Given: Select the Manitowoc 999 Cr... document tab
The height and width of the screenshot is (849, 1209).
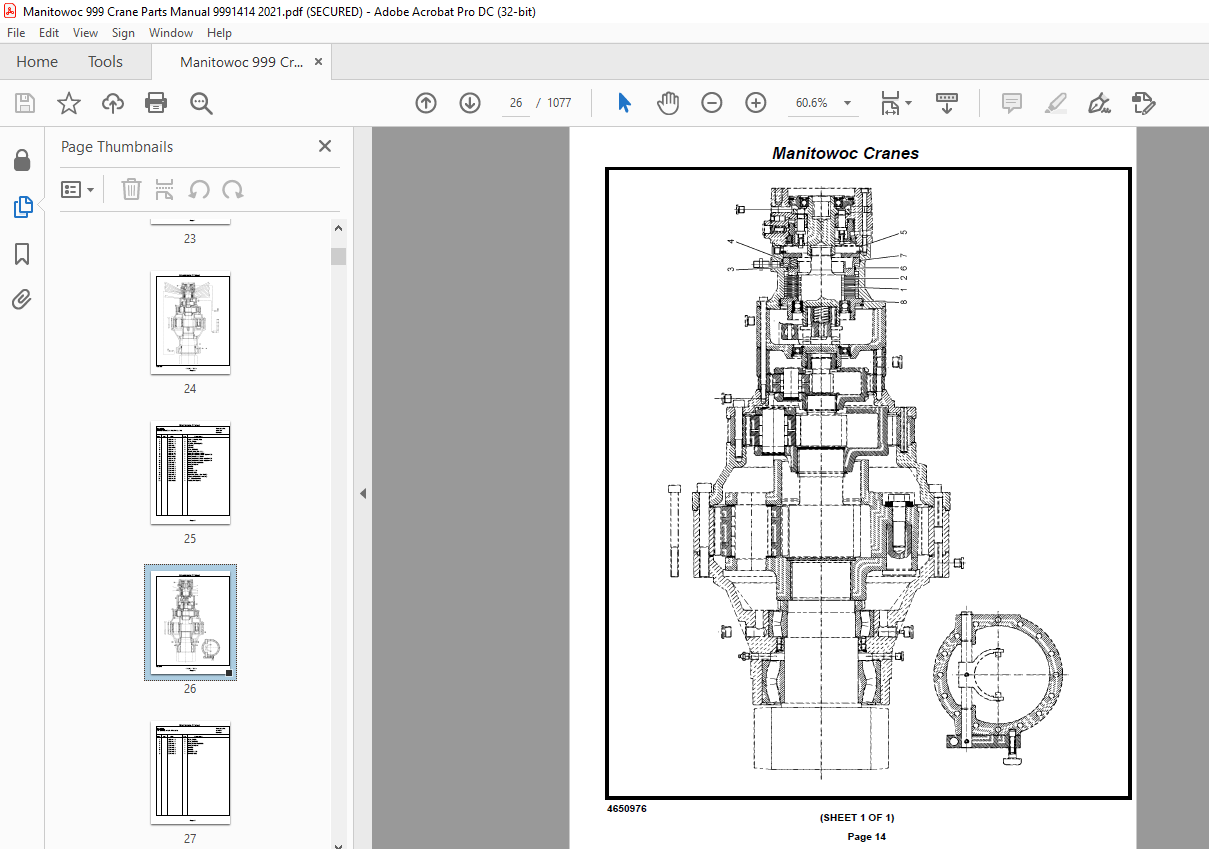Looking at the screenshot, I should click(241, 62).
